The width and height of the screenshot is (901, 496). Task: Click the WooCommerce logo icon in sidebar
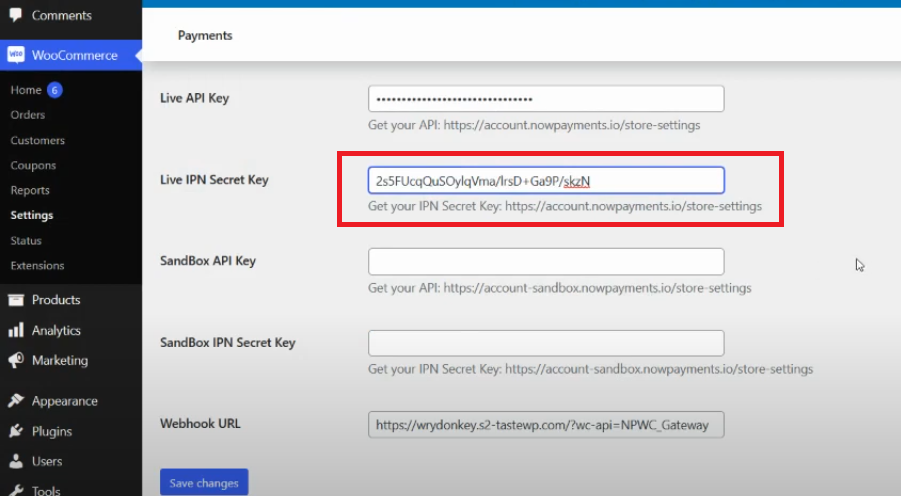[16, 55]
